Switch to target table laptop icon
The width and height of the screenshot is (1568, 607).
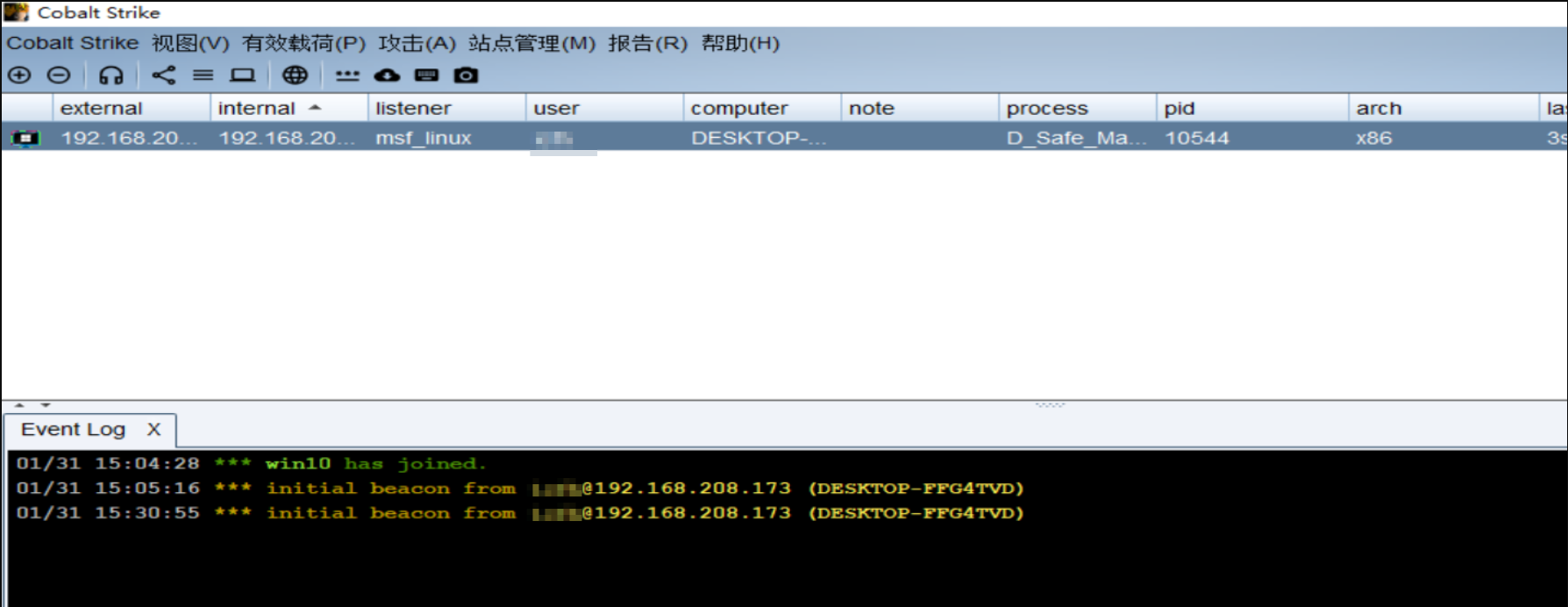tap(243, 75)
